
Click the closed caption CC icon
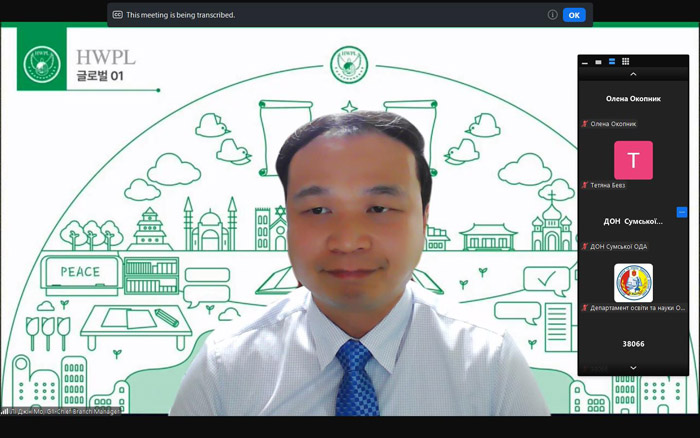(x=118, y=15)
